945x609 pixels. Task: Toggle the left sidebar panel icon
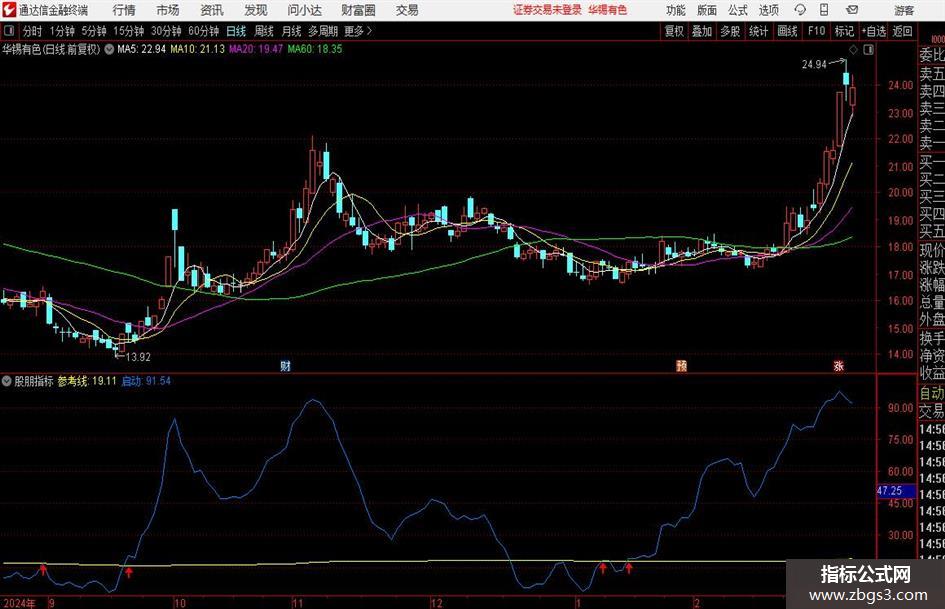click(x=9, y=31)
